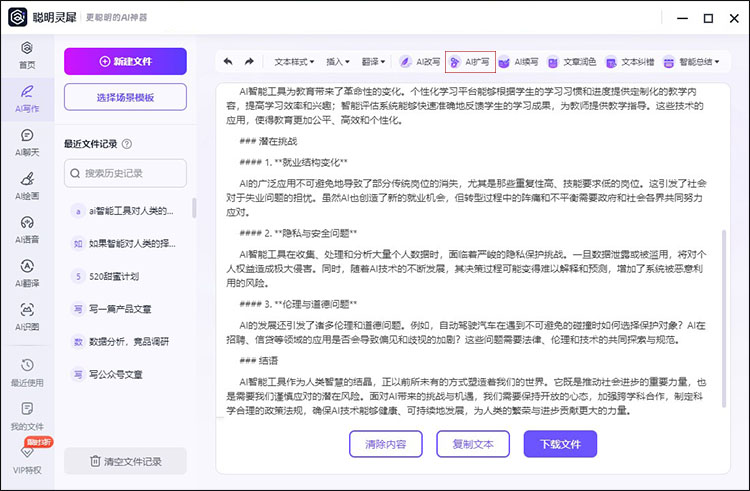The width and height of the screenshot is (750, 491).
Task: Open the ai智能工具对人类的... history record
Action: tap(125, 211)
